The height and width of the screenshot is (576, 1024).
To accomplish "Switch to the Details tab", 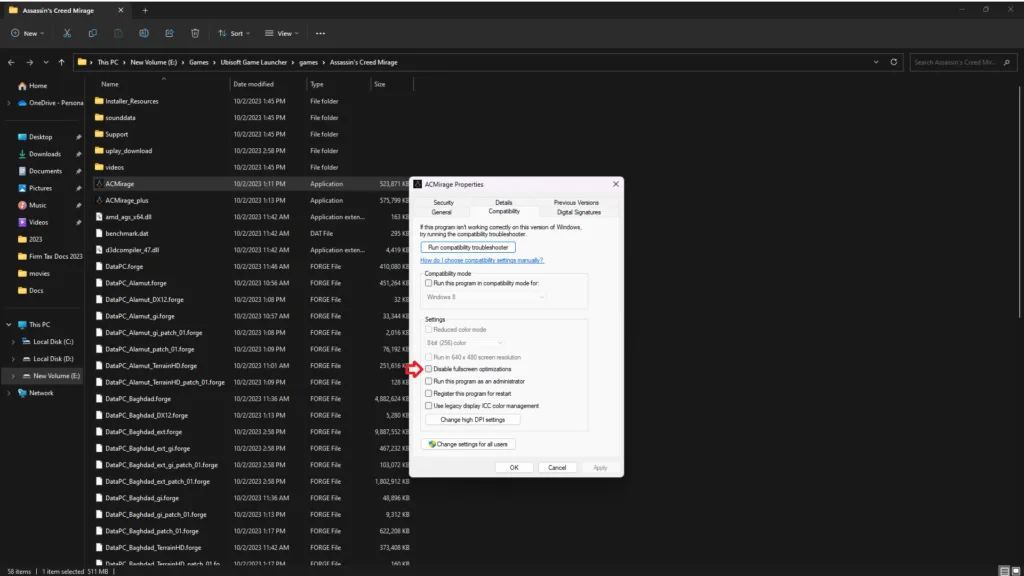I will click(504, 202).
